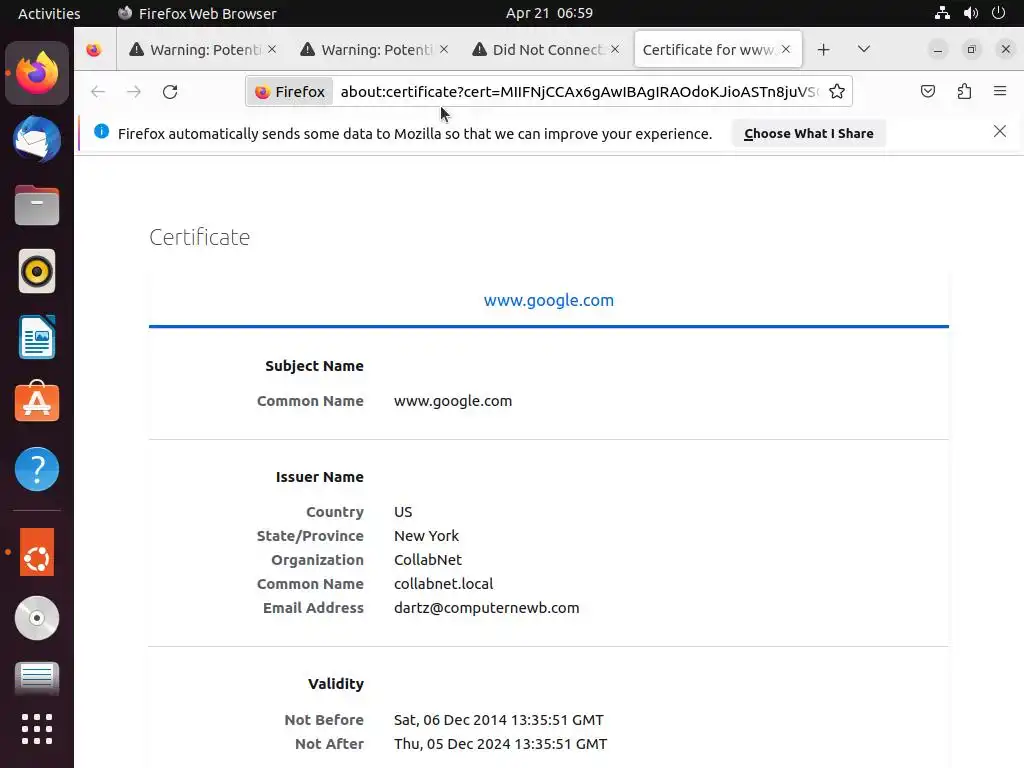Open Ubuntu Software store from dock
Viewport: 1024px width, 768px height.
click(37, 402)
